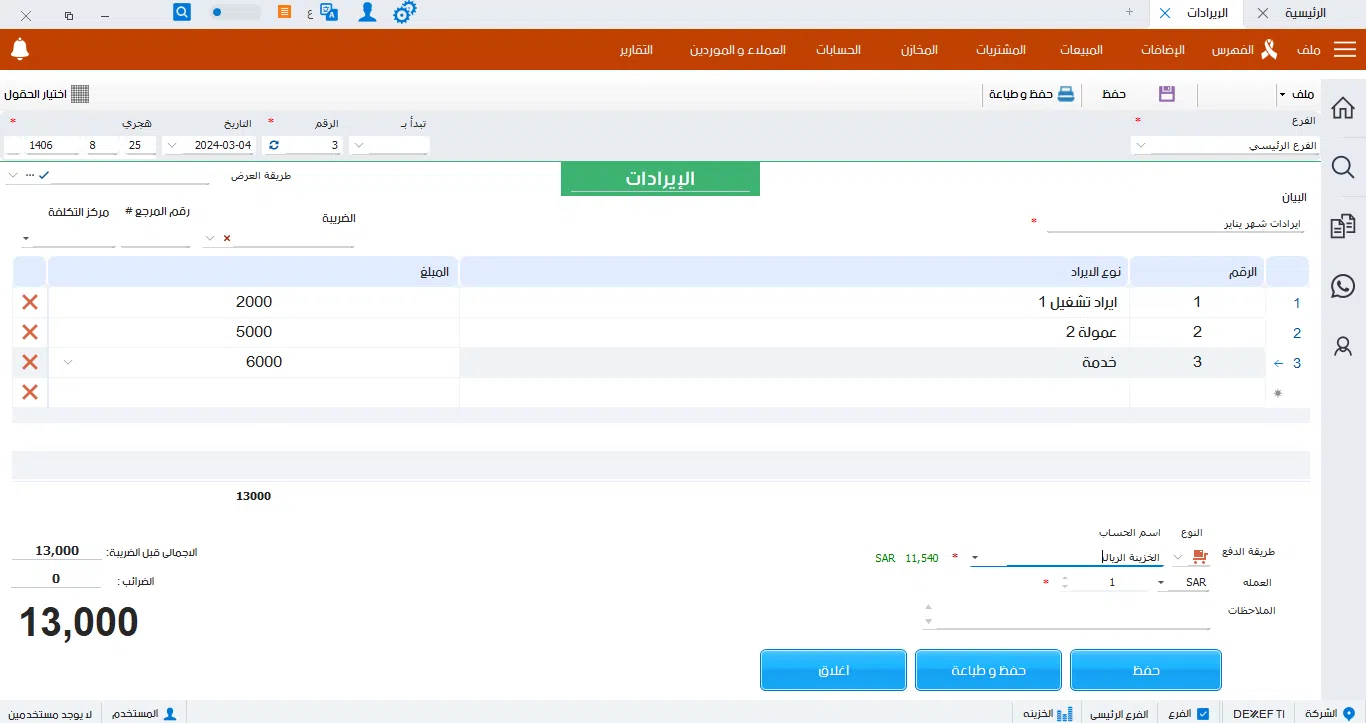Click the bottom حفظ و طباعة button

pyautogui.click(x=988, y=670)
